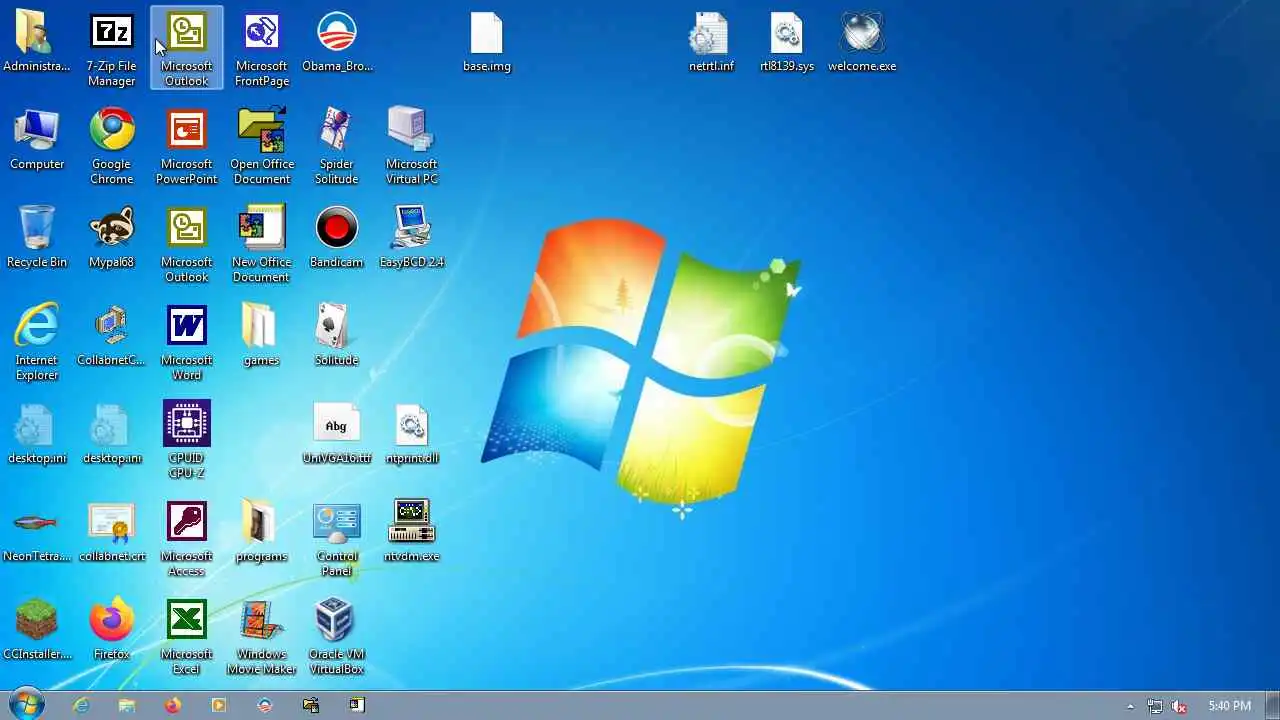The image size is (1280, 720).
Task: Open the Oracle VM VirtualBox shortcut
Action: pos(337,637)
